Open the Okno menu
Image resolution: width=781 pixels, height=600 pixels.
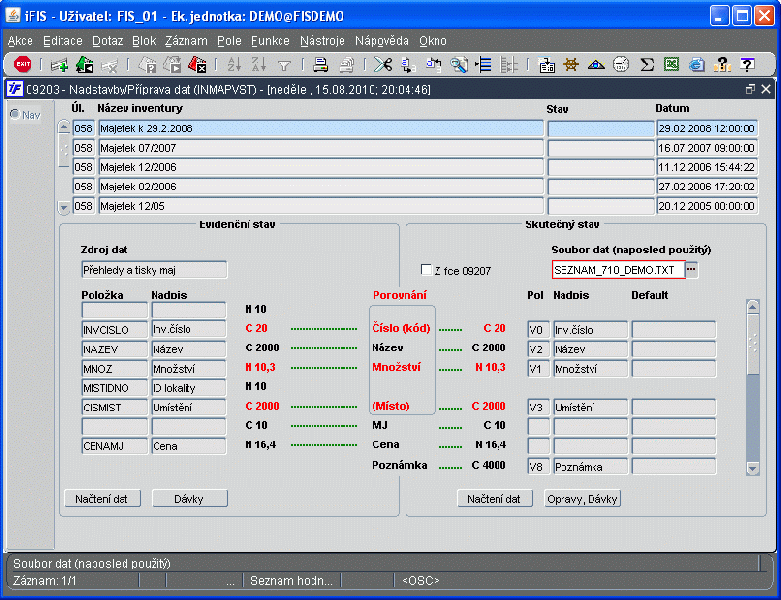[432, 41]
